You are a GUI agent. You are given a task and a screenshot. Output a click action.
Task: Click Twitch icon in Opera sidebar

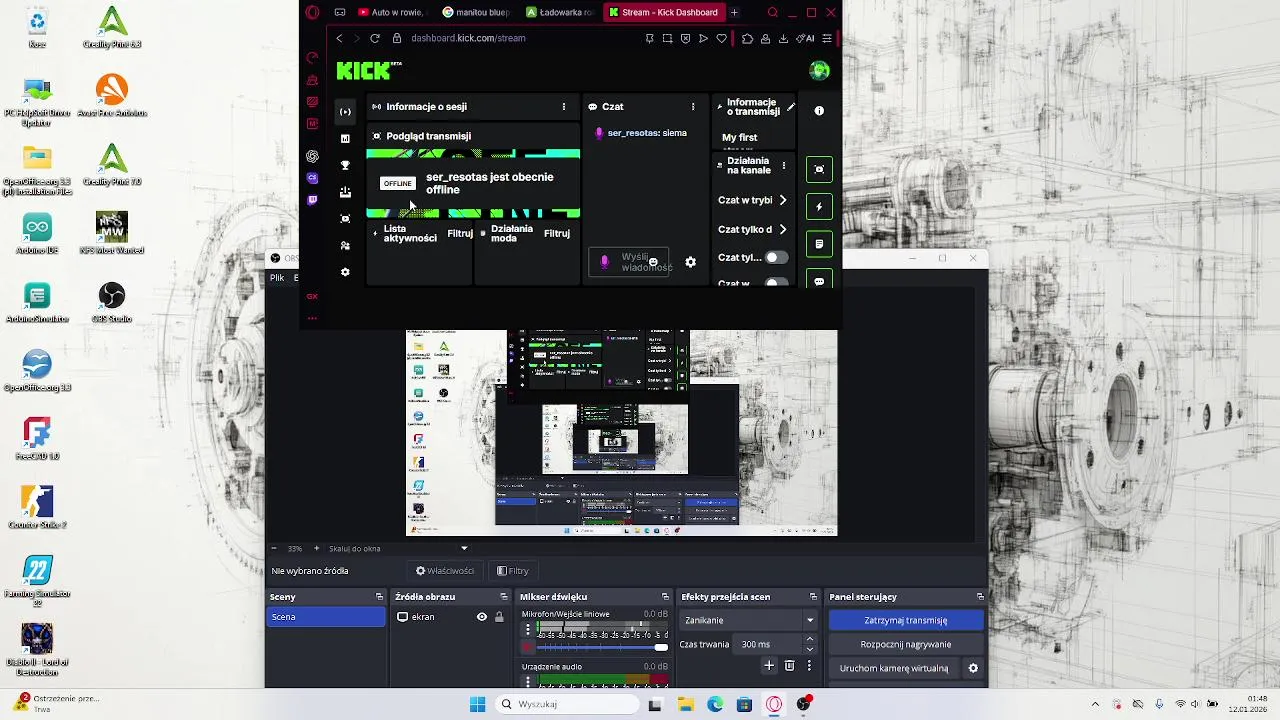tap(313, 200)
